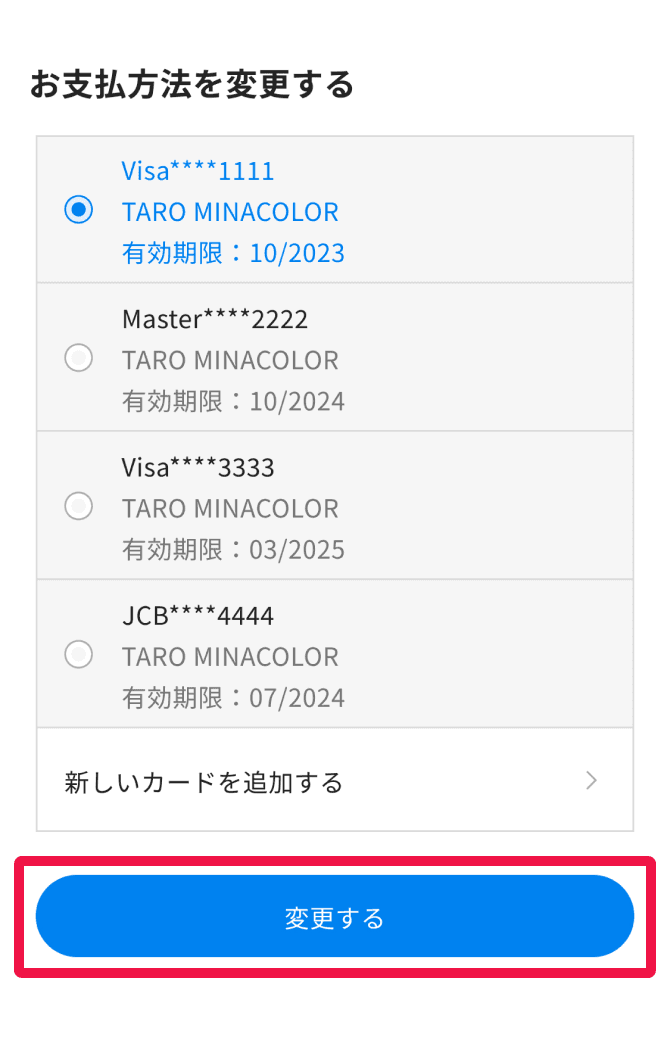Click the Master****2222 card label
Image resolution: width=670 pixels, height=1044 pixels.
point(215,319)
